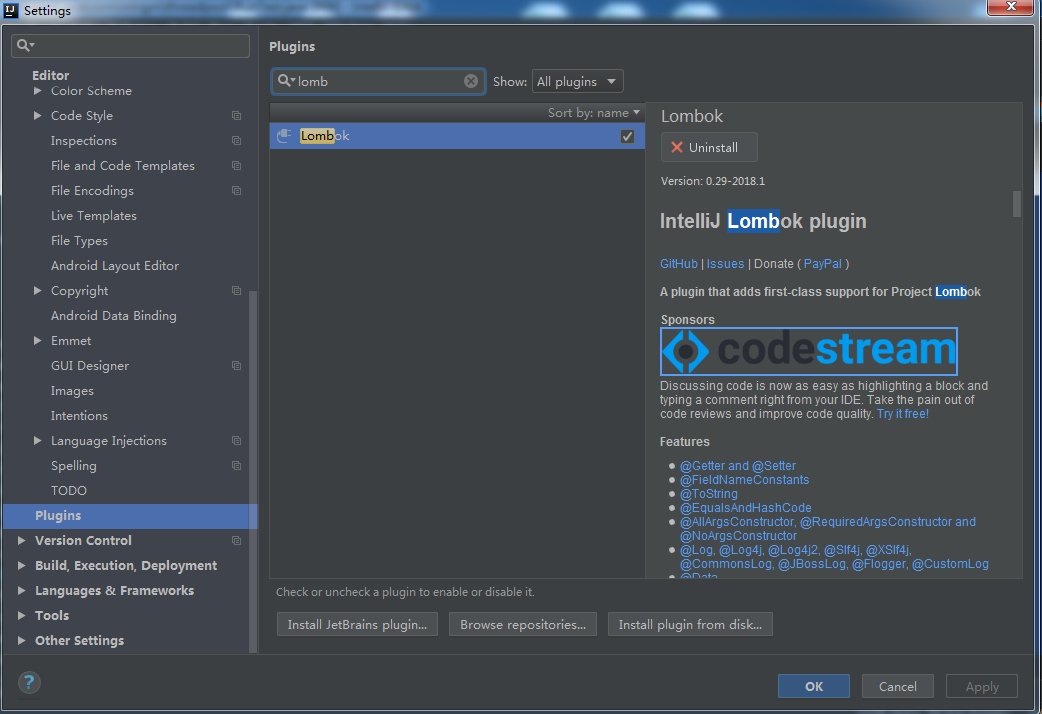Open Images settings page
Viewport: 1042px width, 714px height.
72,391
